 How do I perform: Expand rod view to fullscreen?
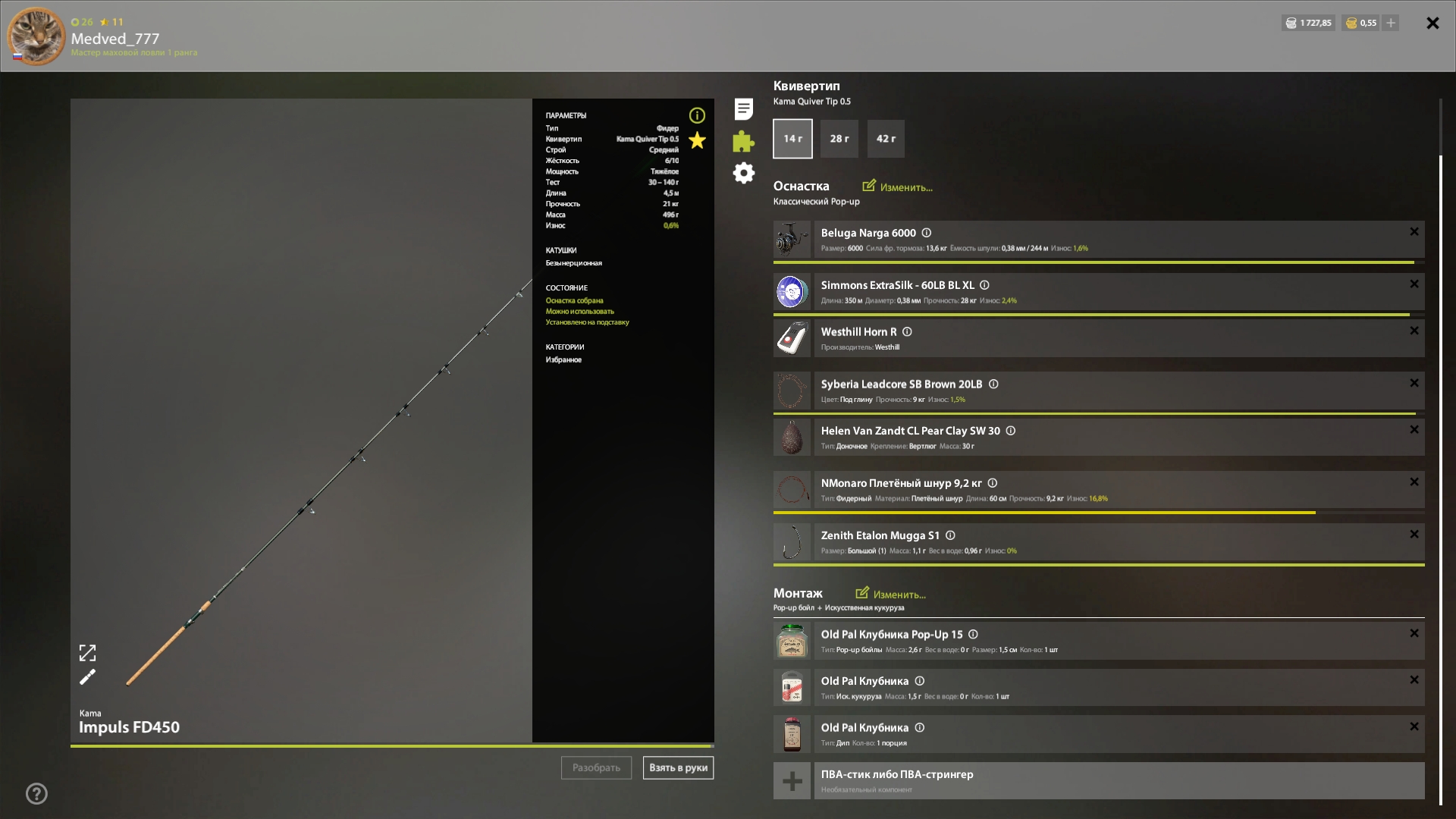(x=87, y=653)
